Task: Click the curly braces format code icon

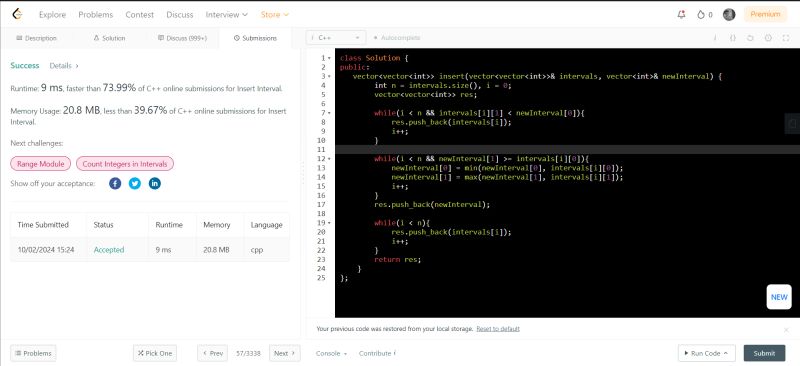Action: [x=733, y=38]
